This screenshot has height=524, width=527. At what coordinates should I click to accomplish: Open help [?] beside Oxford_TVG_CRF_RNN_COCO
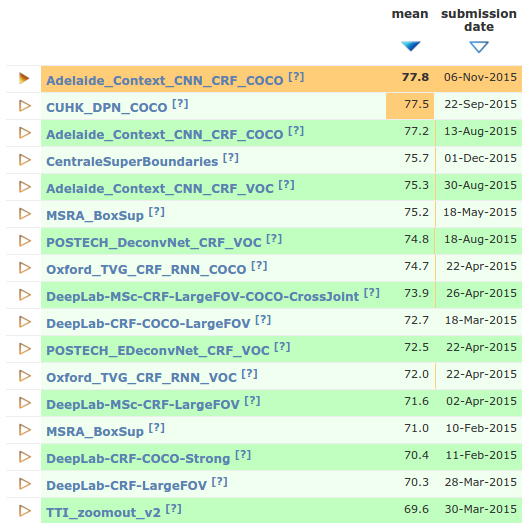[x=259, y=266]
